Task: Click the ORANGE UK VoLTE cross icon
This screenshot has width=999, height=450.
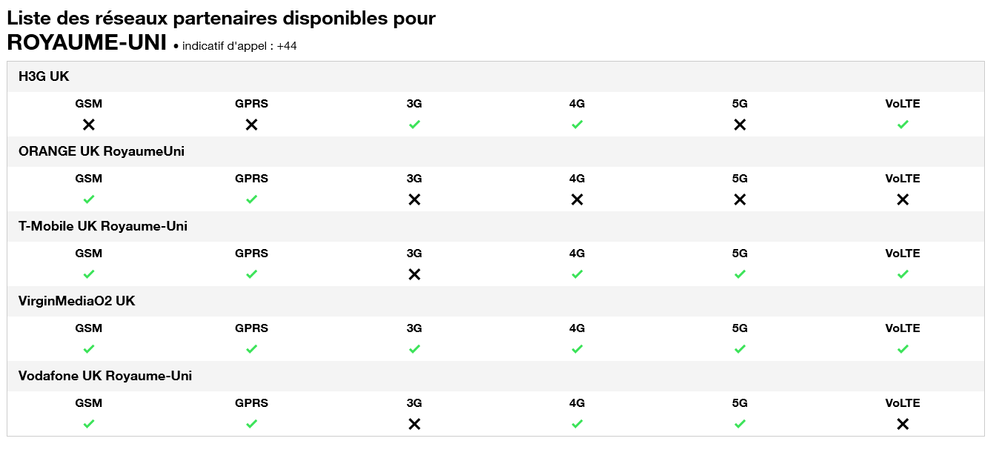Action: [x=903, y=200]
